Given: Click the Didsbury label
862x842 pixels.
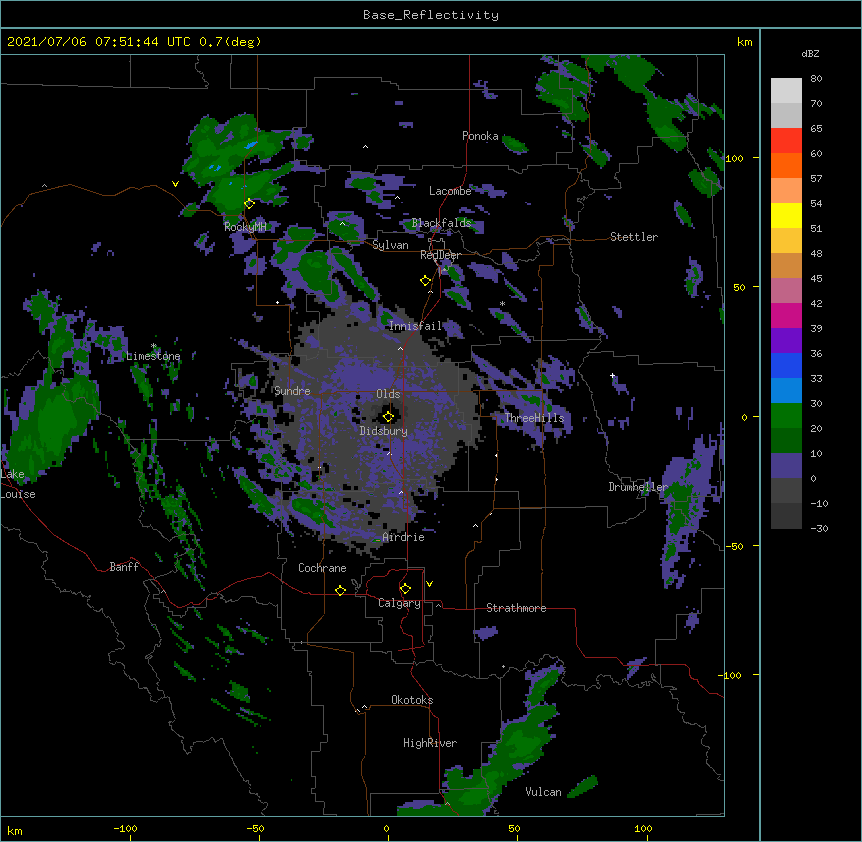Looking at the screenshot, I should pyautogui.click(x=383, y=431).
